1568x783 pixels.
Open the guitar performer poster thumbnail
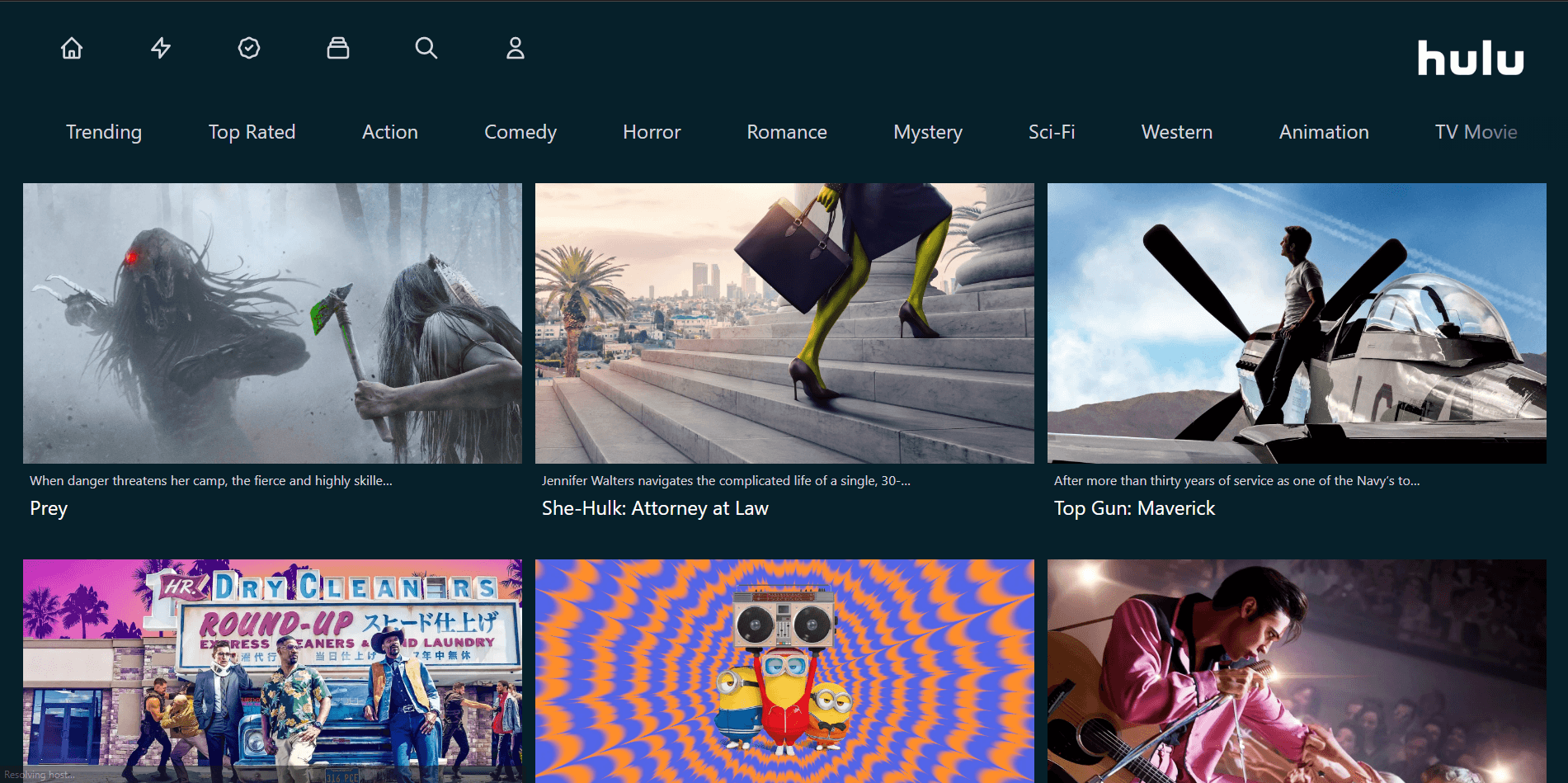tap(1297, 671)
